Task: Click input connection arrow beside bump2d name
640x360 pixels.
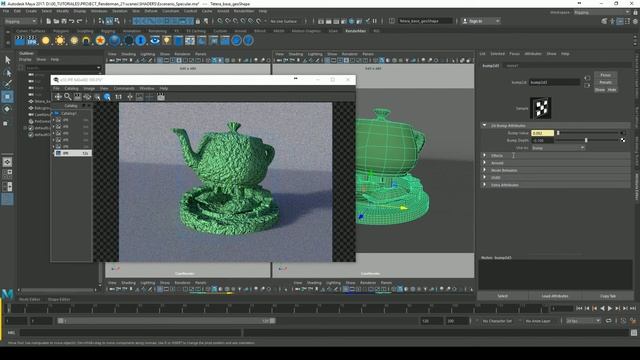Action: pos(587,78)
